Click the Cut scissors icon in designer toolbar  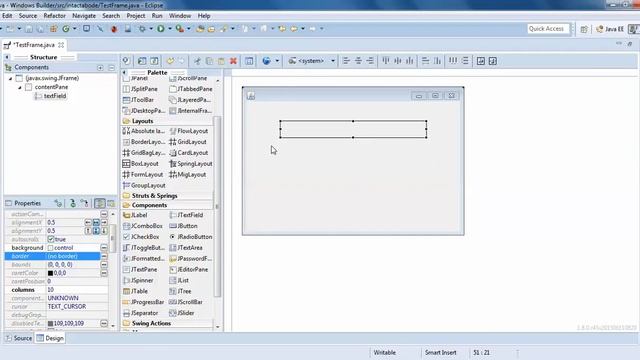click(x=197, y=61)
